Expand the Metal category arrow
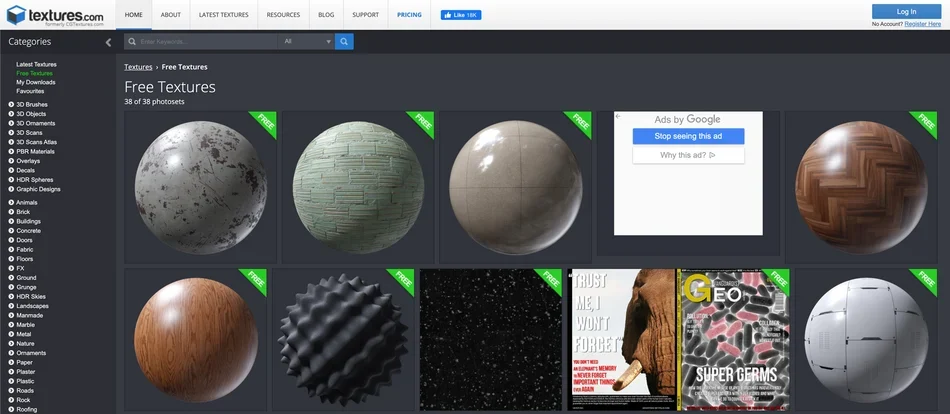 11,334
